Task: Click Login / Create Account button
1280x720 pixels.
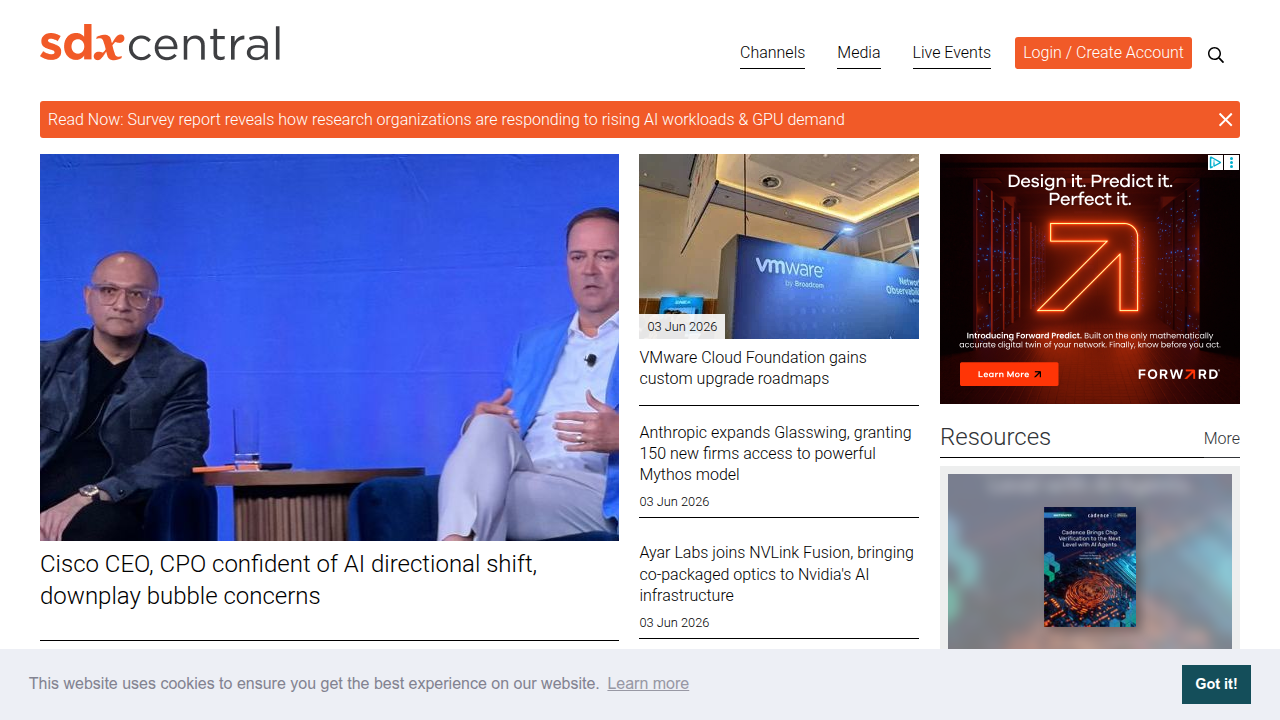Action: click(1103, 53)
